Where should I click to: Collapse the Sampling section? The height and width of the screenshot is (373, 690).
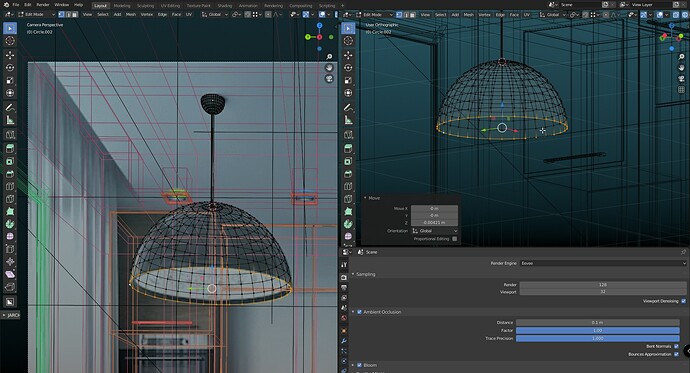tap(353, 274)
